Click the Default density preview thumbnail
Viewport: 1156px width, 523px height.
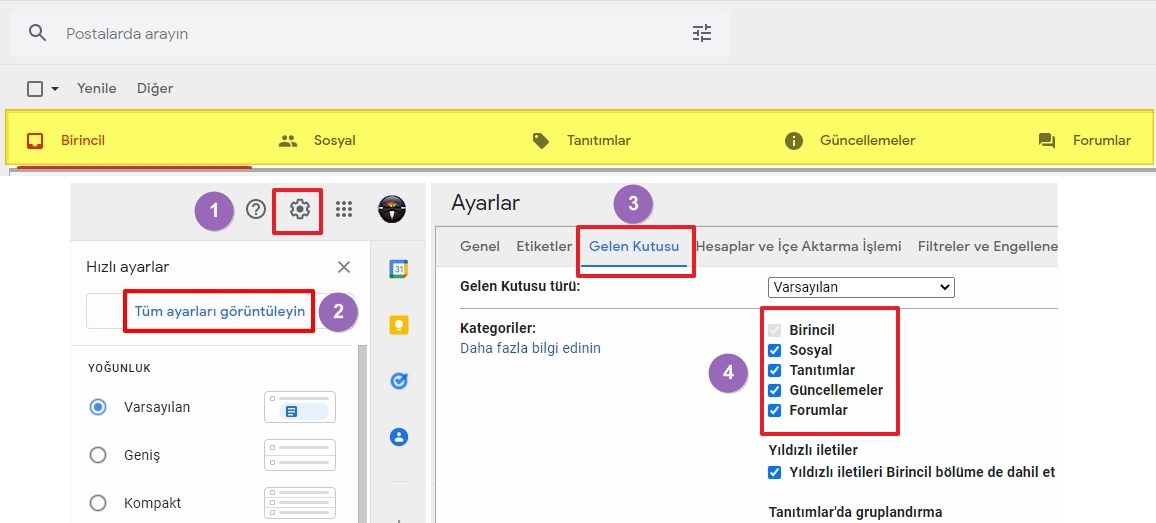coord(300,407)
